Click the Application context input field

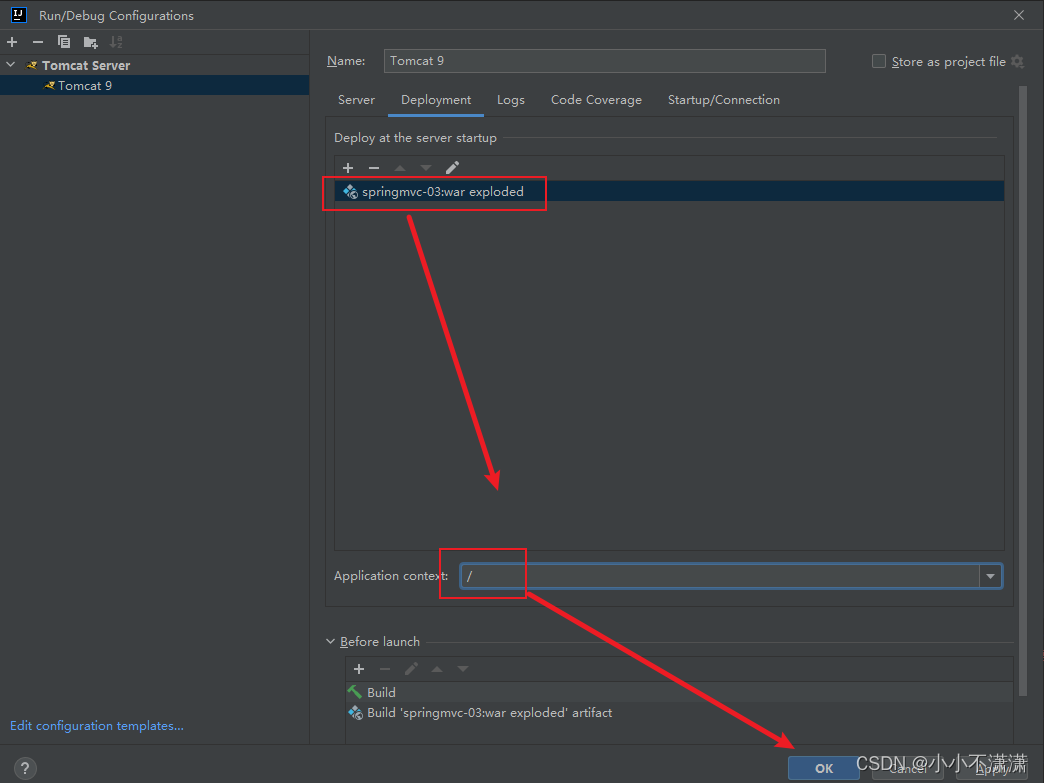click(x=720, y=576)
